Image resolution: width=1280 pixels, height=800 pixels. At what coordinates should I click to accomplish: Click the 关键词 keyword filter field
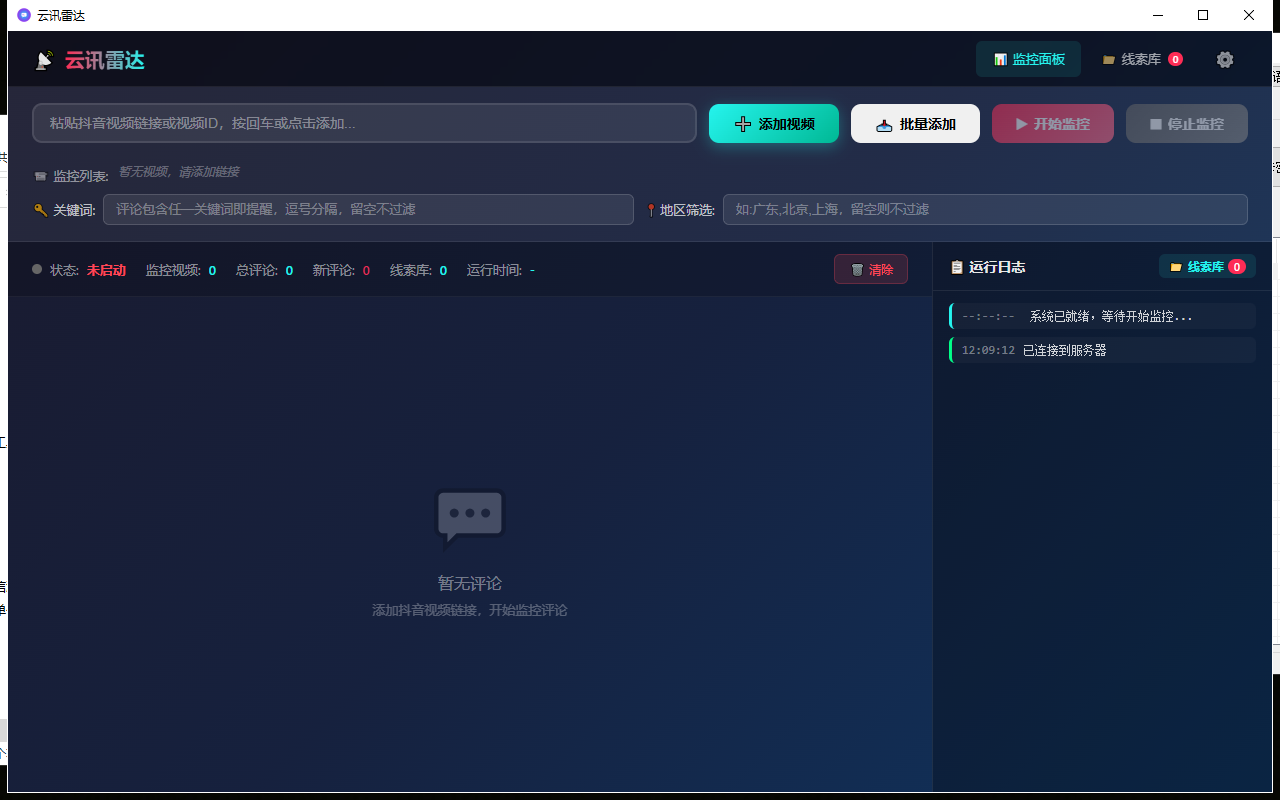coord(368,209)
